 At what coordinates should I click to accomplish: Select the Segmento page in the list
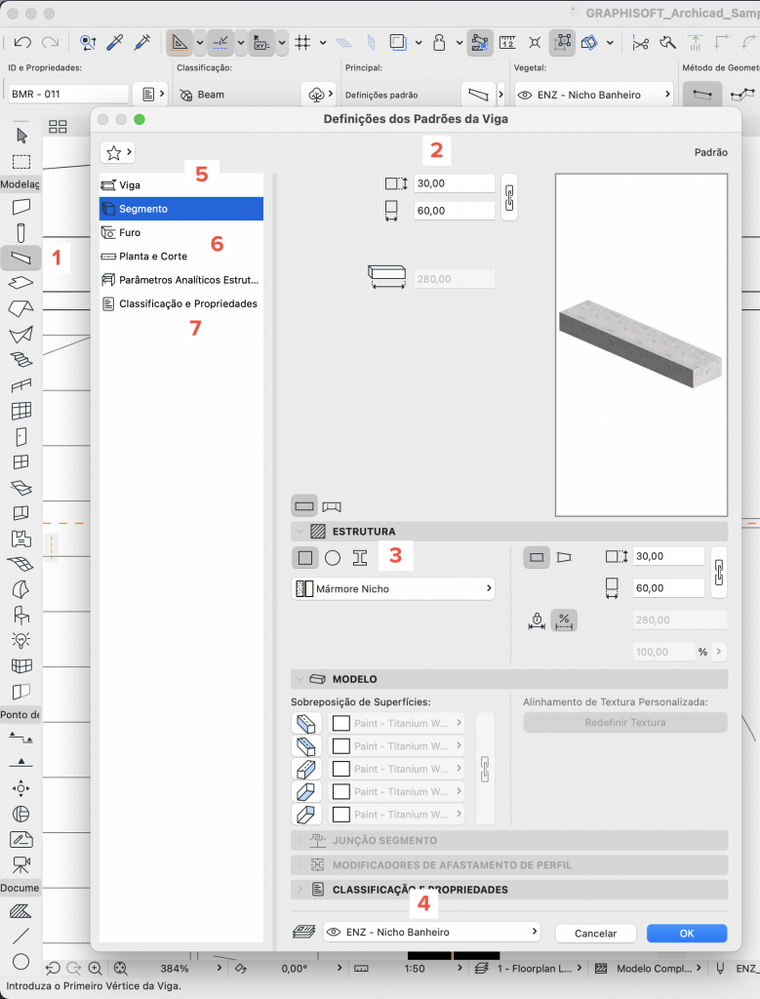(x=181, y=209)
